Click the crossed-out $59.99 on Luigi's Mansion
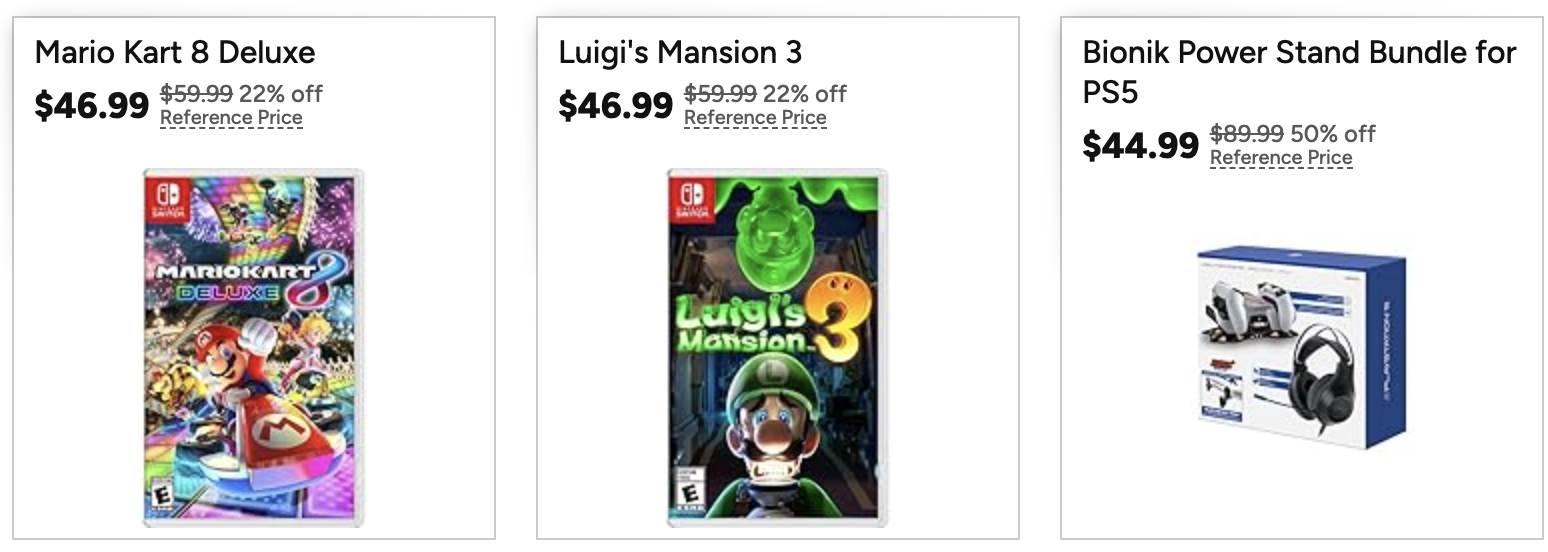The image size is (1548, 552). pos(720,94)
